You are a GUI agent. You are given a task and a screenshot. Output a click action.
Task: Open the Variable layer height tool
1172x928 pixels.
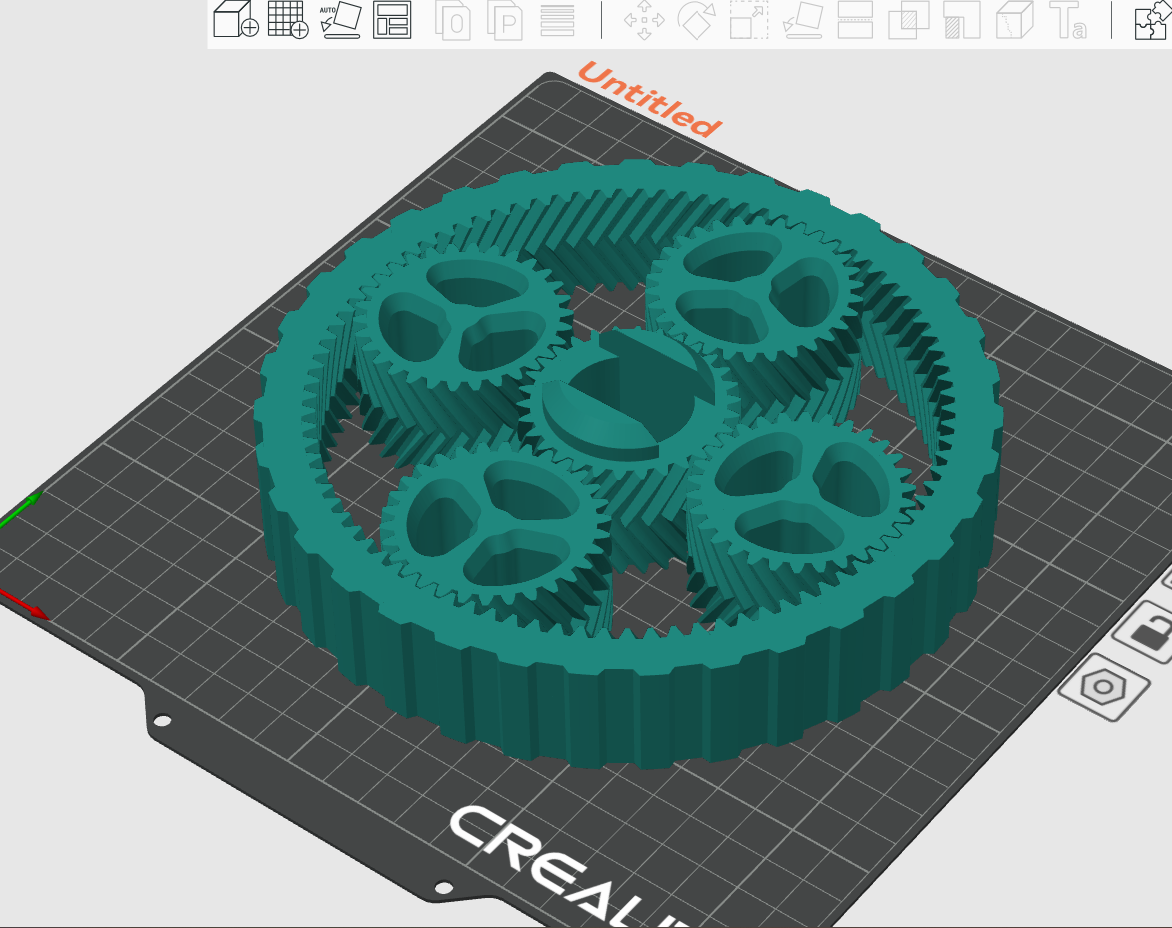click(557, 20)
